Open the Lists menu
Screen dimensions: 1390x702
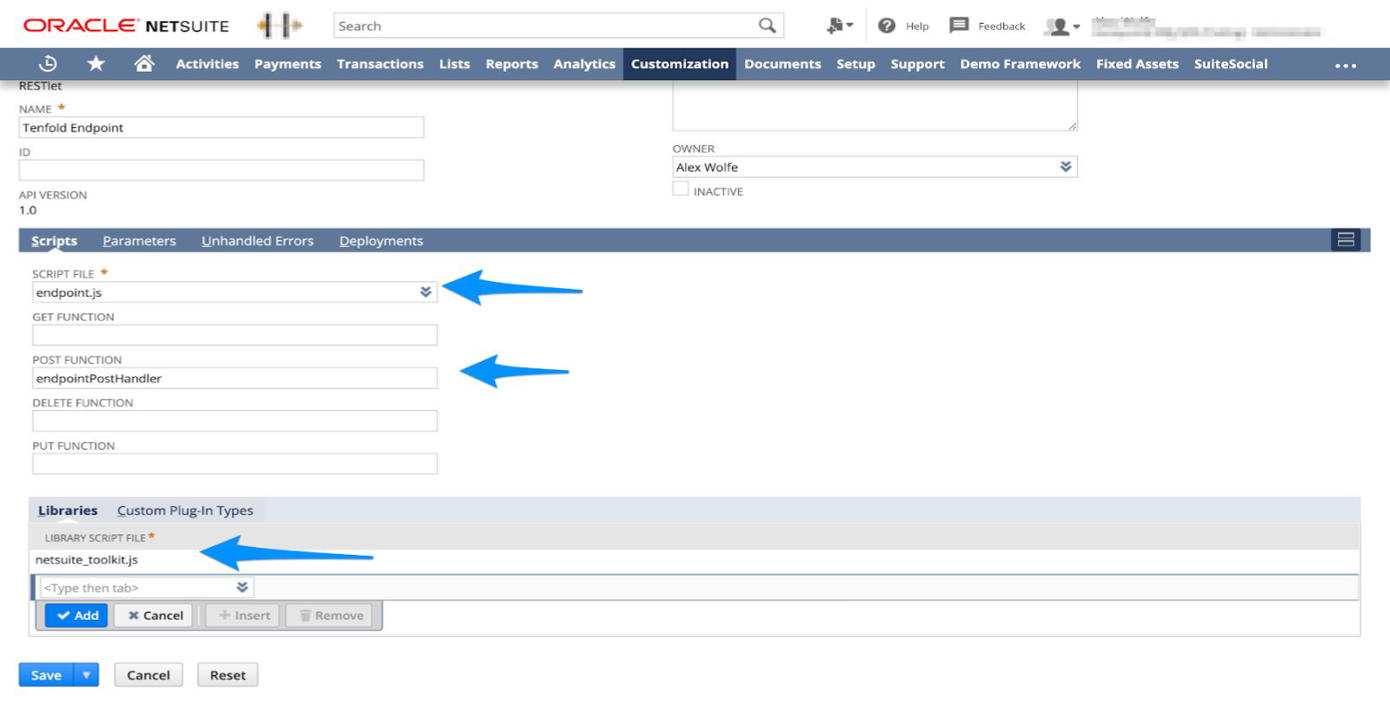coord(454,63)
